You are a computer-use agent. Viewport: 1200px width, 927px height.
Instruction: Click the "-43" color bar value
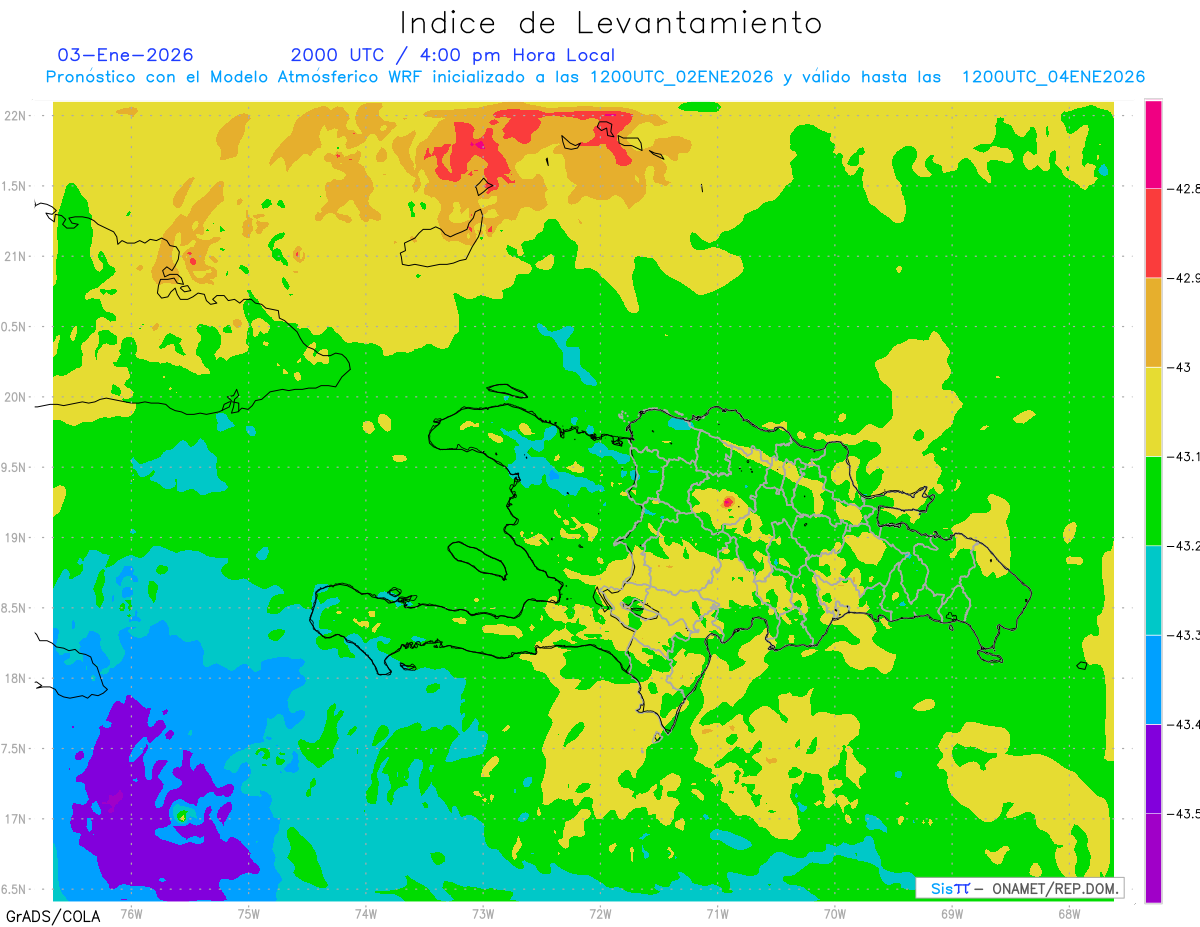1179,367
